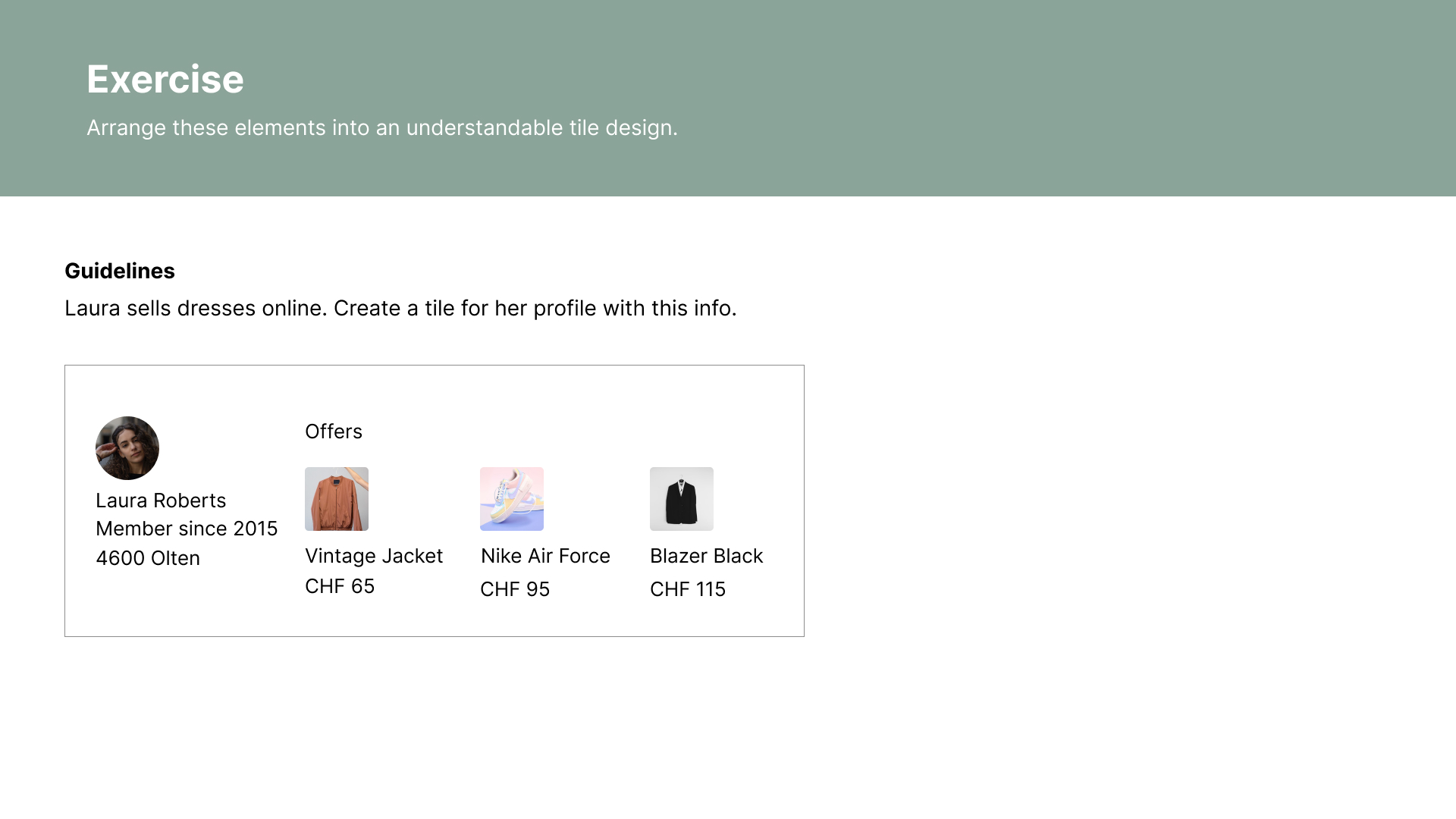Screen dimensions: 1456x819
Task: Click the CHF 65 price
Action: click(340, 586)
